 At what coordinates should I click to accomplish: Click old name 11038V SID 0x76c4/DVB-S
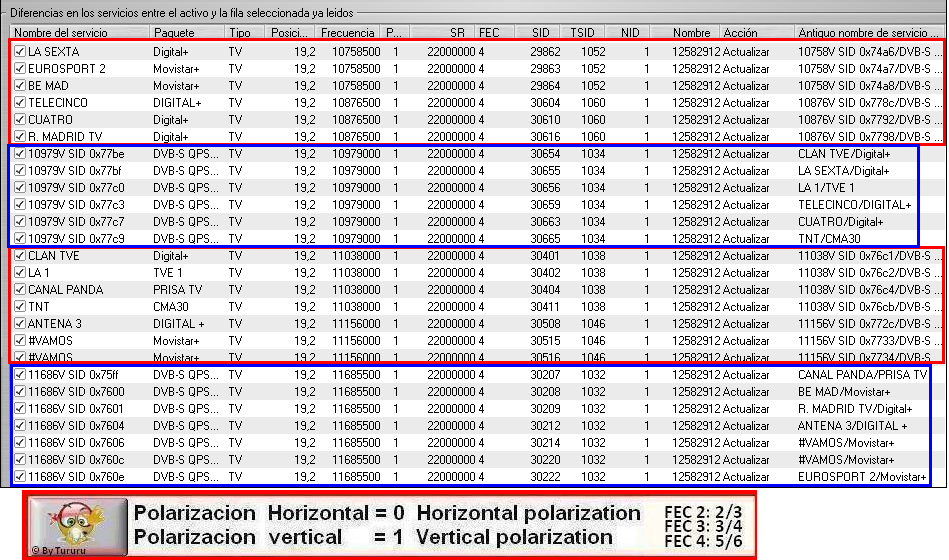pyautogui.click(x=870, y=289)
